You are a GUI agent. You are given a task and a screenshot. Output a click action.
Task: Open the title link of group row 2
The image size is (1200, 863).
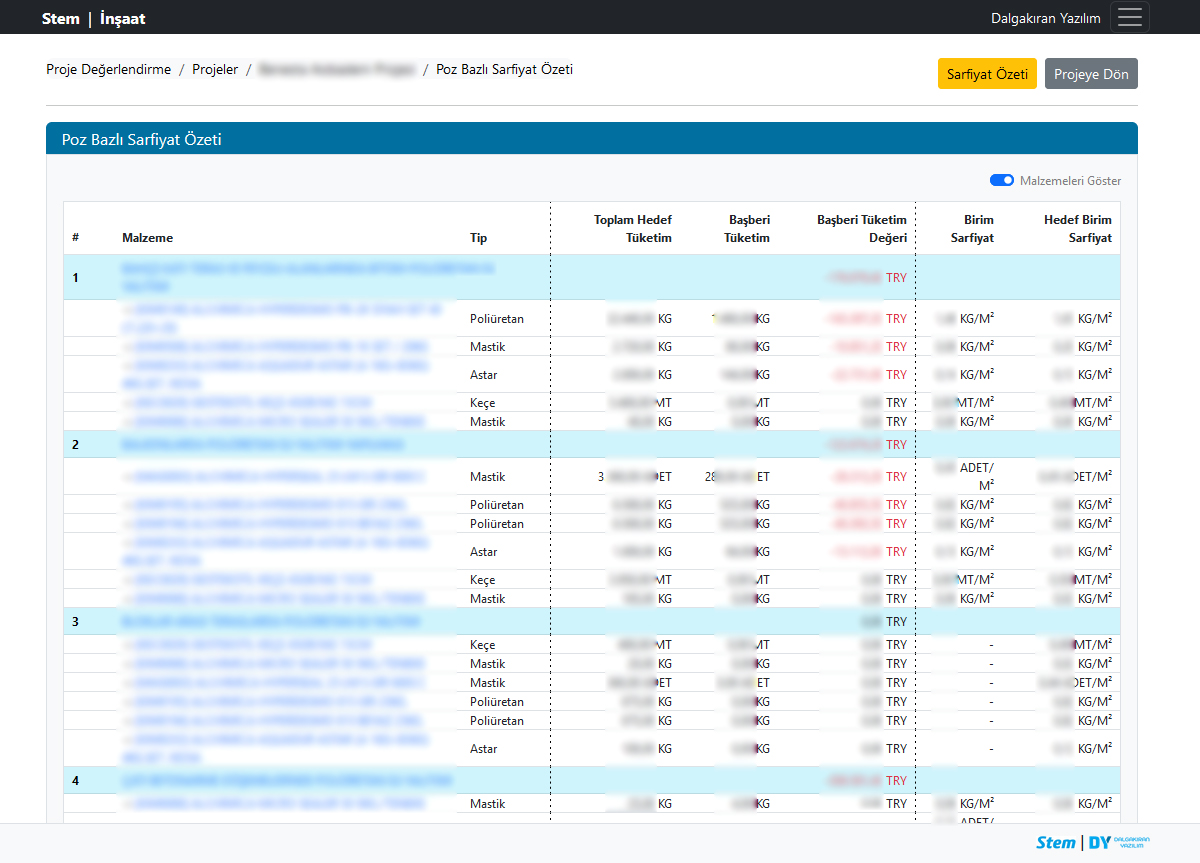pos(263,444)
